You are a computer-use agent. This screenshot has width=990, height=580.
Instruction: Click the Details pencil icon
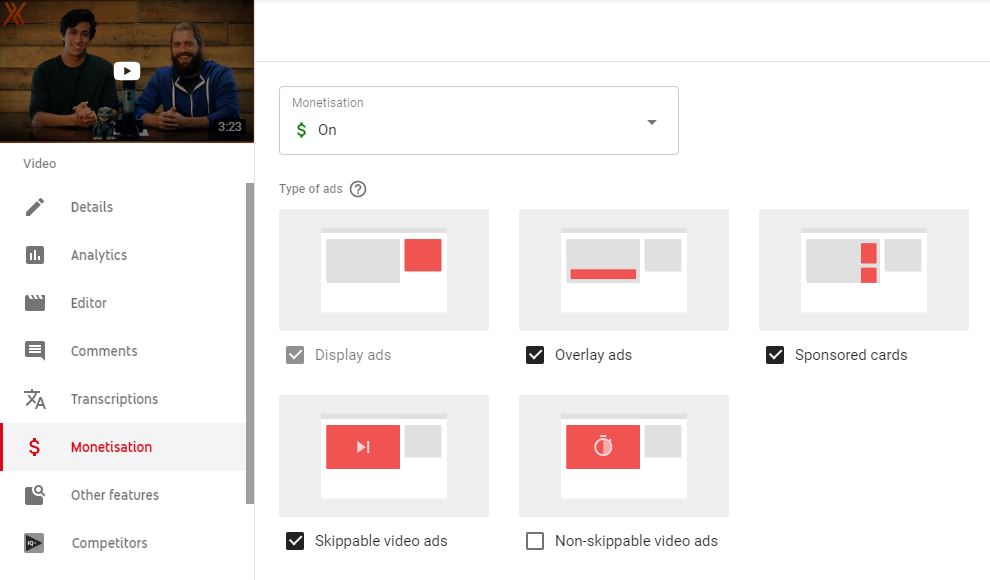[35, 207]
